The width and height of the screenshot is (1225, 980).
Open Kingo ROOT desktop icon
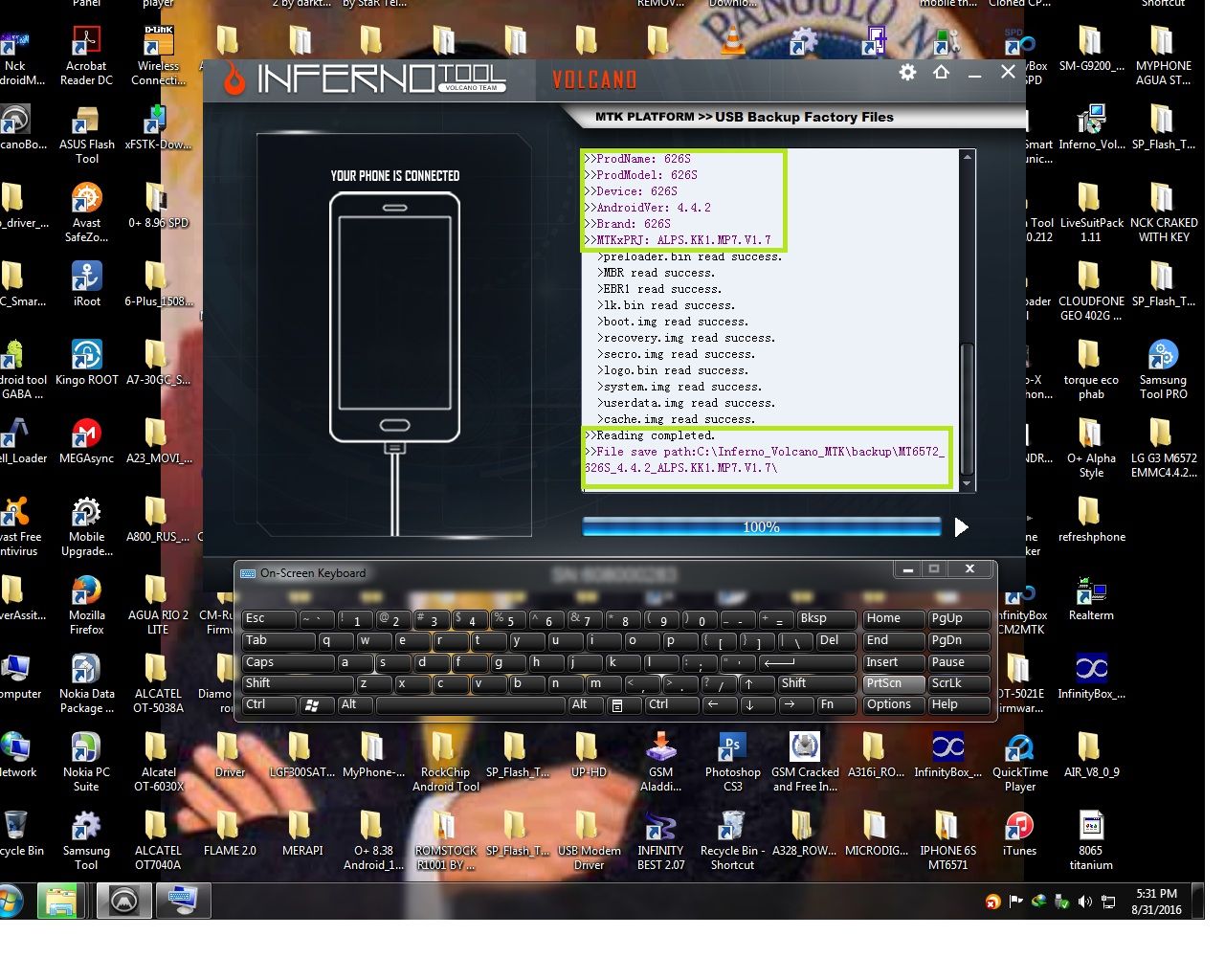point(86,356)
